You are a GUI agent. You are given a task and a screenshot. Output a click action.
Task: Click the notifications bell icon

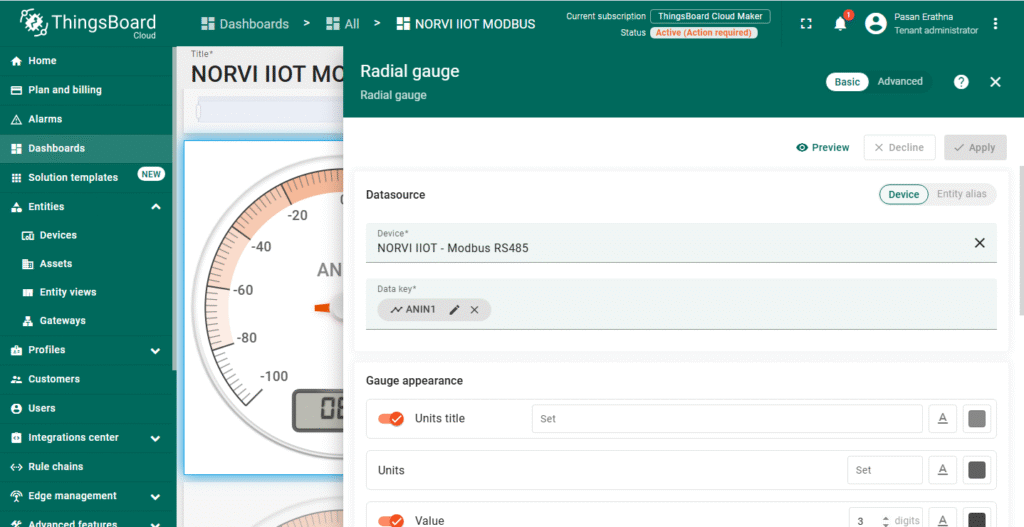(840, 23)
